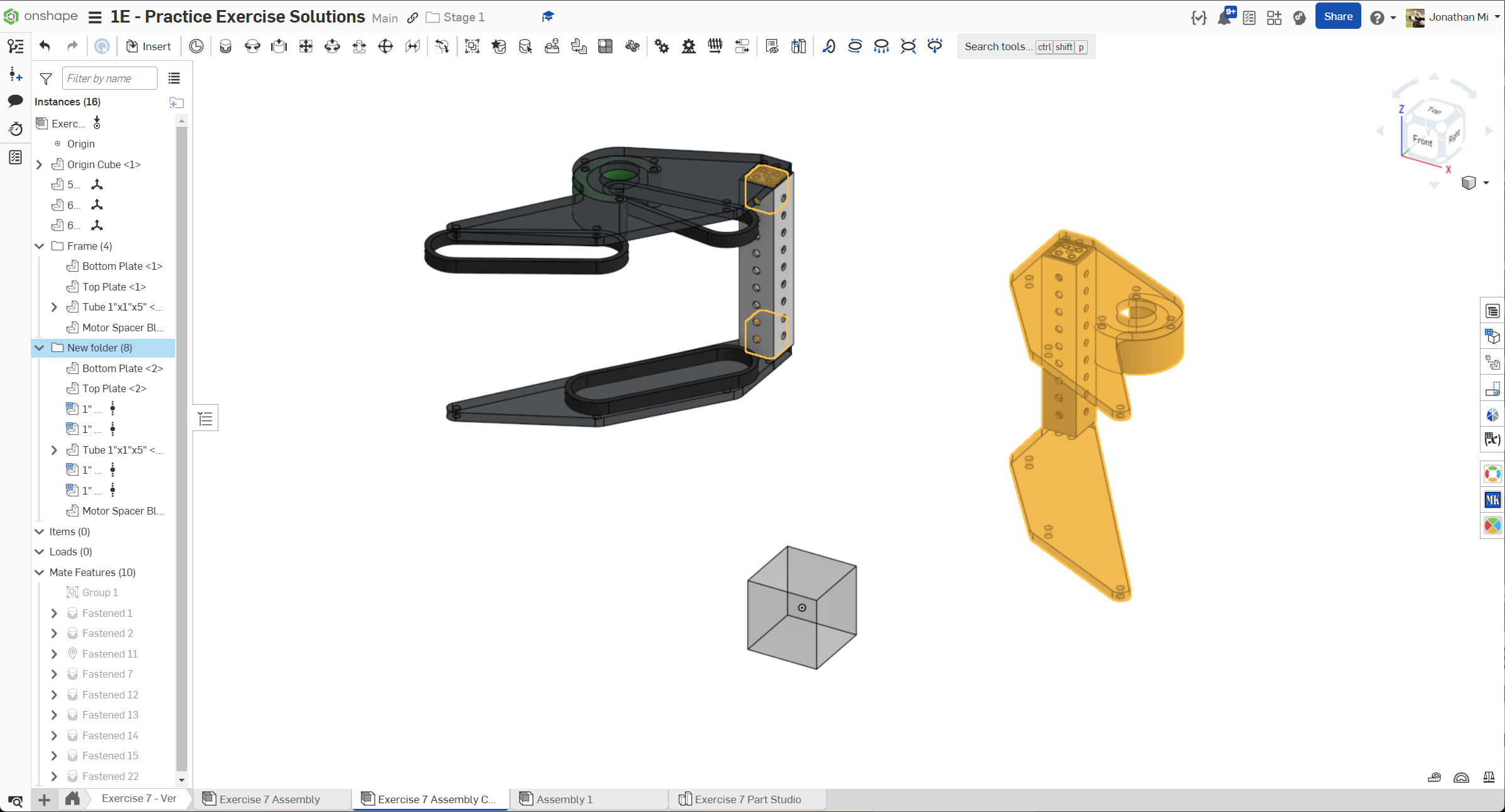Switch to the Exercise 7 Part Studio tab
Image resolution: width=1505 pixels, height=812 pixels.
(x=747, y=799)
